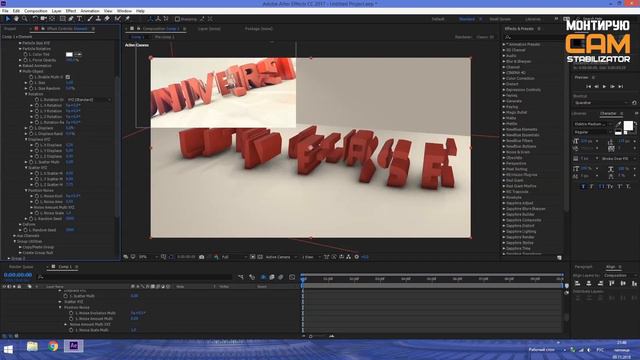
Task: Expand the Blur & Sharpen effects category
Action: (x=504, y=61)
